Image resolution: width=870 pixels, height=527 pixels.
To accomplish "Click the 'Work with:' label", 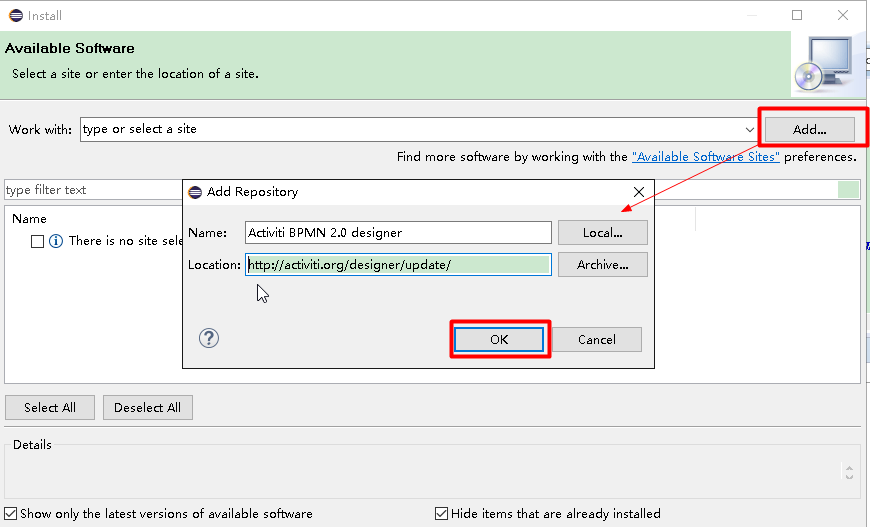I will 40,130.
